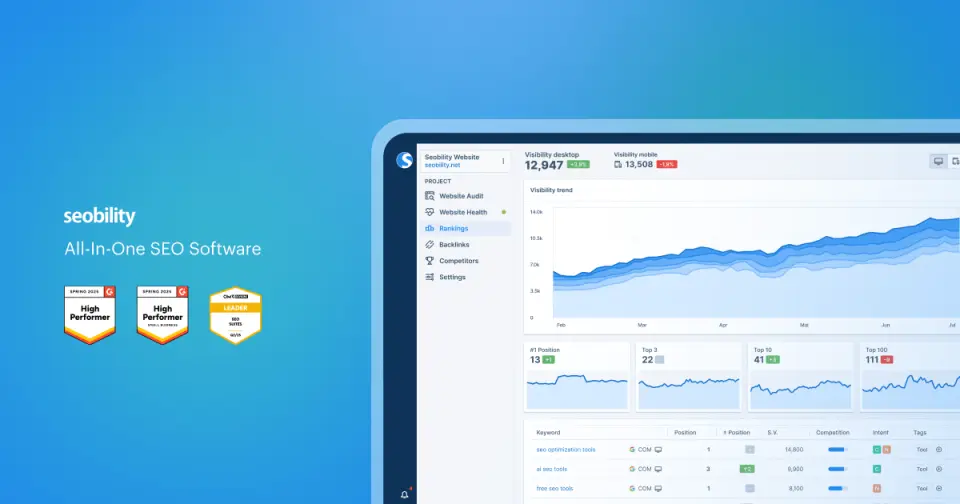Screen dimensions: 960x504
Task: Sort by the Position column header
Action: tap(685, 432)
